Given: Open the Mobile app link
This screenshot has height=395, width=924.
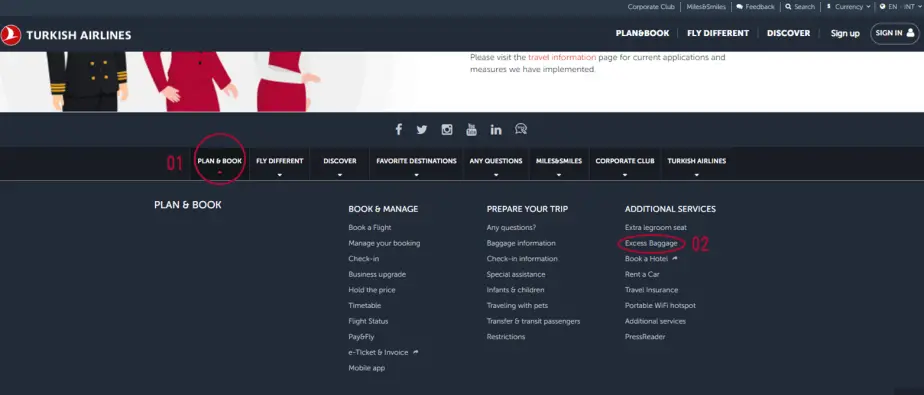Looking at the screenshot, I should click(x=367, y=368).
